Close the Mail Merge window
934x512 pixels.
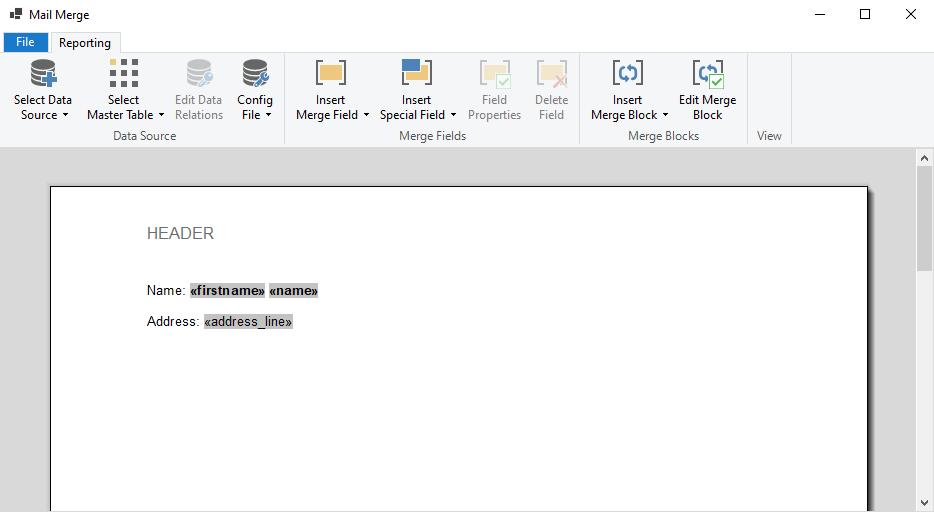[x=911, y=14]
